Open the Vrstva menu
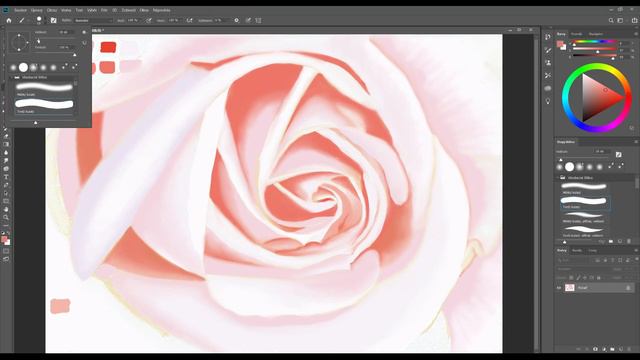The image size is (640, 360). 66,10
